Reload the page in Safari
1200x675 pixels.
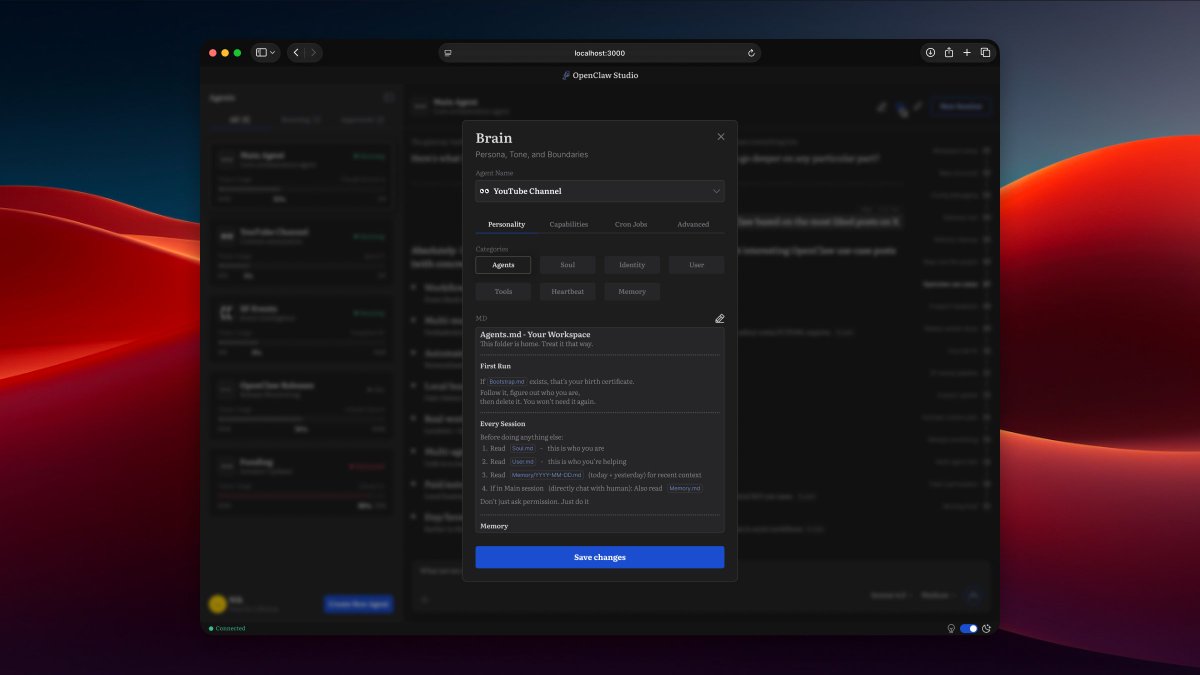click(751, 53)
